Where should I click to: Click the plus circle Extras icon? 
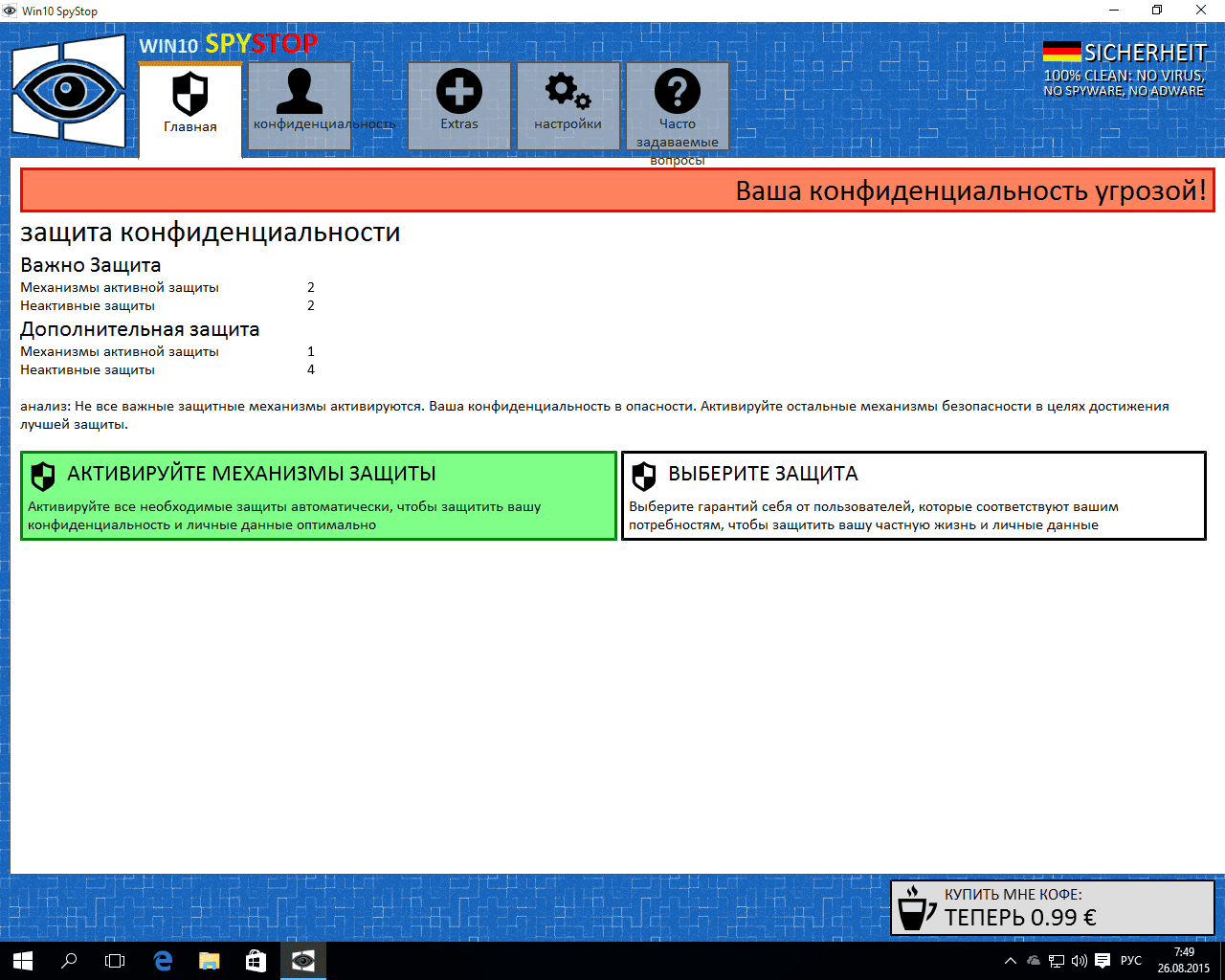[459, 91]
